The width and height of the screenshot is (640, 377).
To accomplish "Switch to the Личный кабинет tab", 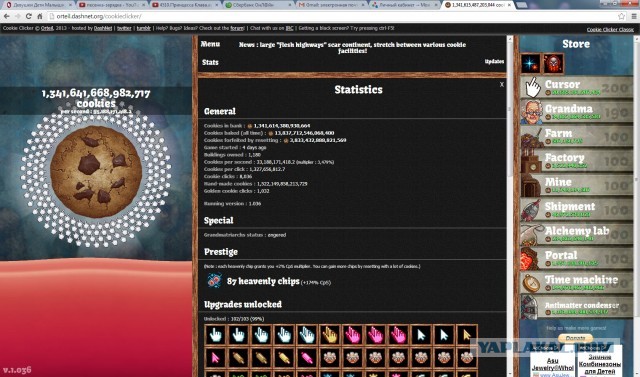I will 404,5.
